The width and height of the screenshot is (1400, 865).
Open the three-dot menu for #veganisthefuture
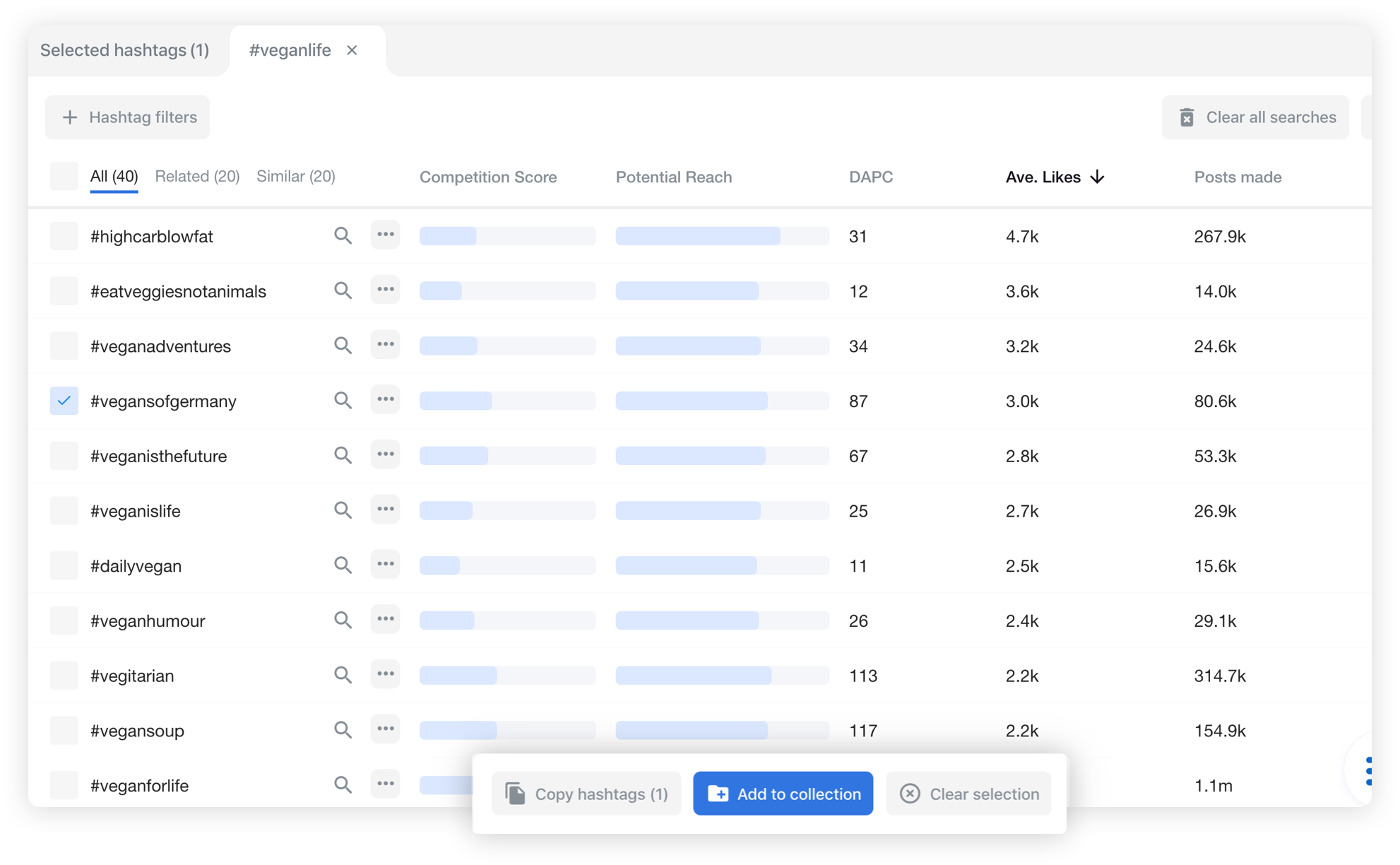pyautogui.click(x=385, y=455)
